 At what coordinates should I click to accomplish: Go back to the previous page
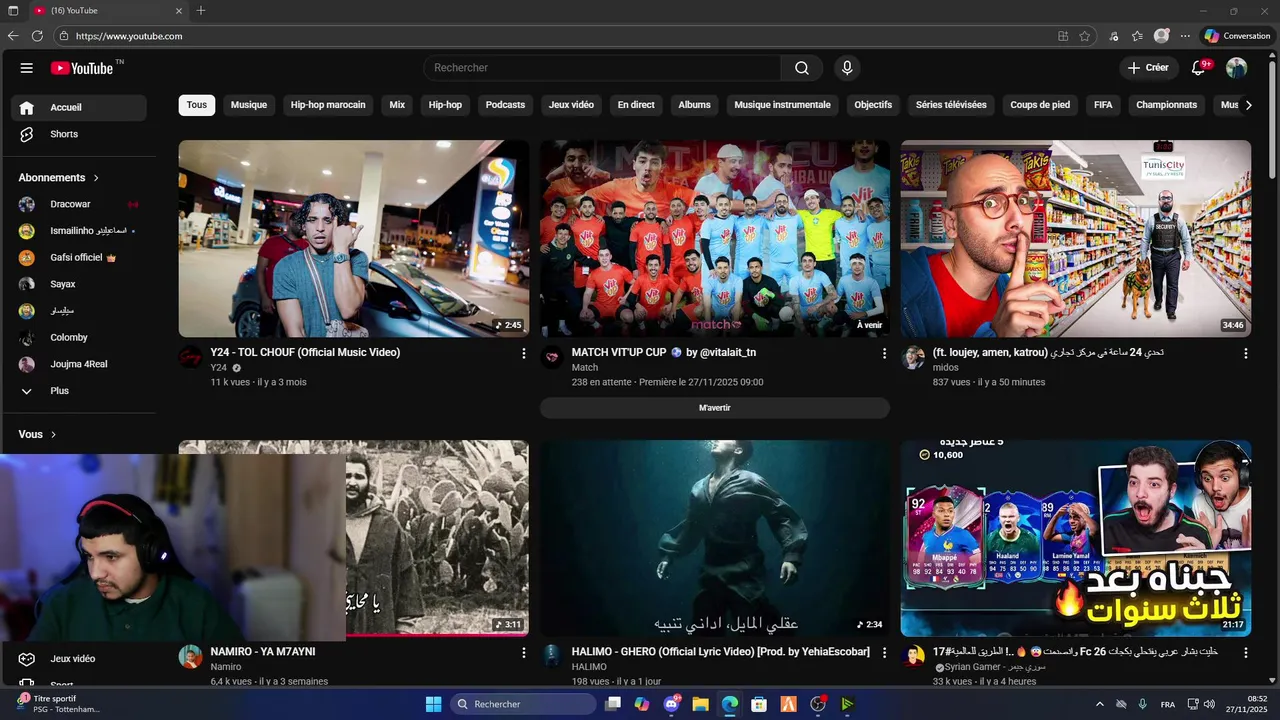[x=13, y=36]
